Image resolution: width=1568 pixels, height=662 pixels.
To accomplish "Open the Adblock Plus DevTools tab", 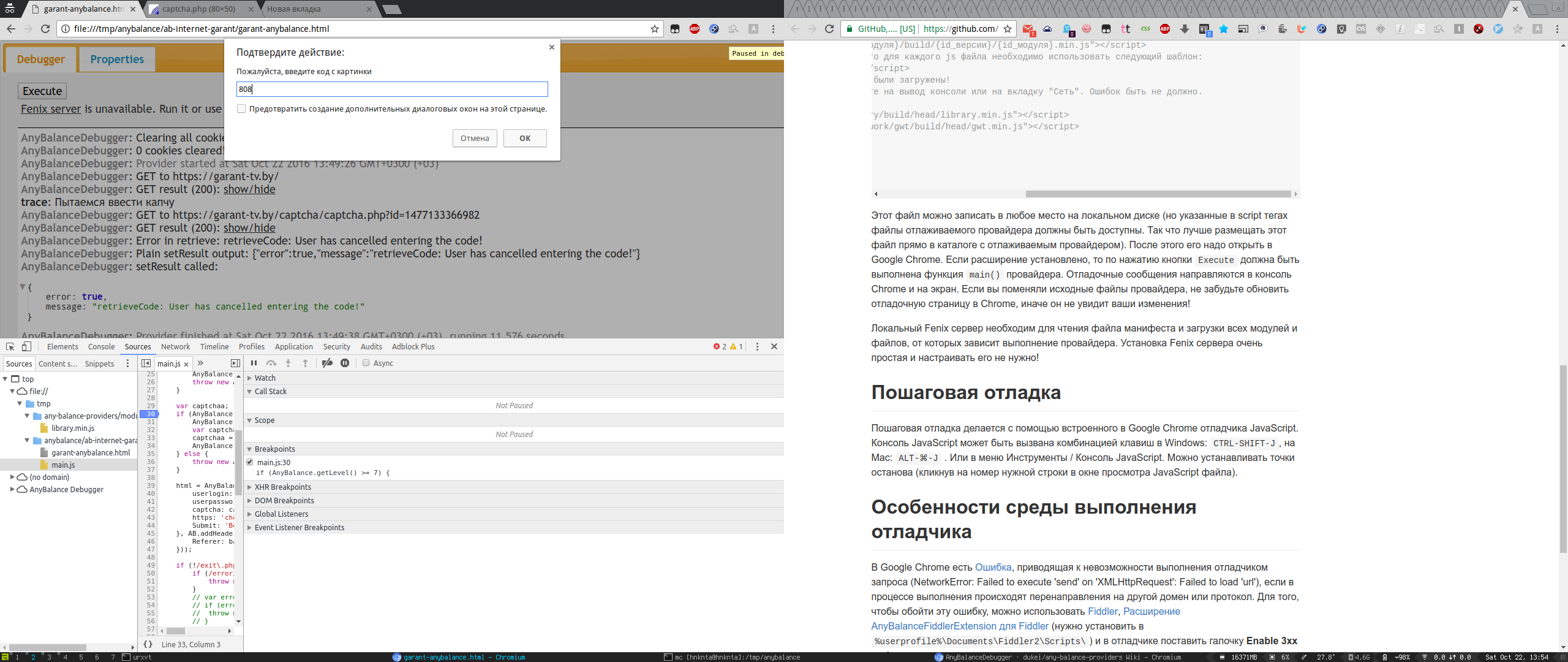I will 413,347.
